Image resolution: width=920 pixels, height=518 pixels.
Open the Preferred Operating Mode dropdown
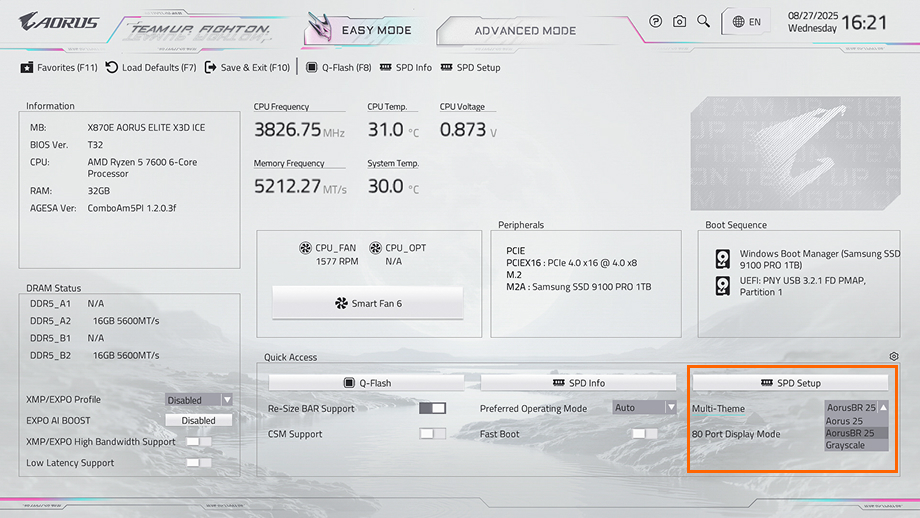point(644,408)
